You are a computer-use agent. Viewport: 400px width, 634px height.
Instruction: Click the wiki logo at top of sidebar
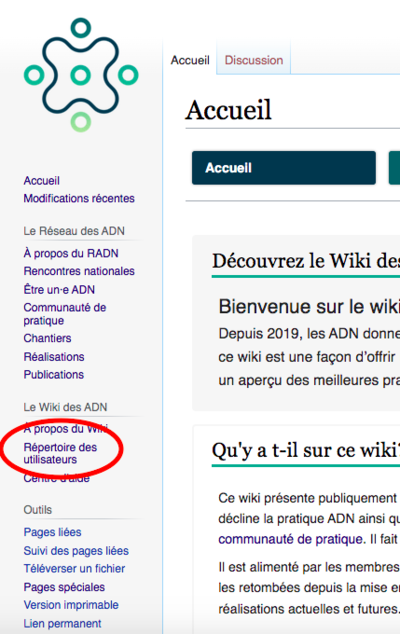81,75
